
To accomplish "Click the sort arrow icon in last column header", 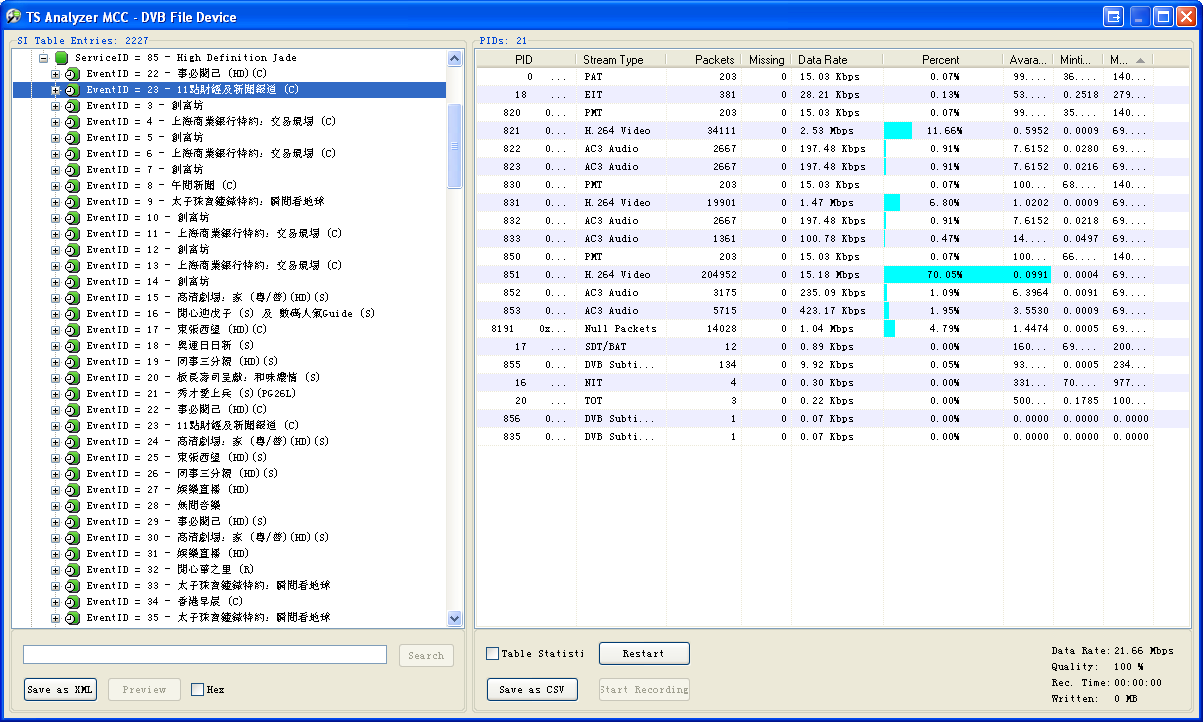I will [x=1140, y=60].
